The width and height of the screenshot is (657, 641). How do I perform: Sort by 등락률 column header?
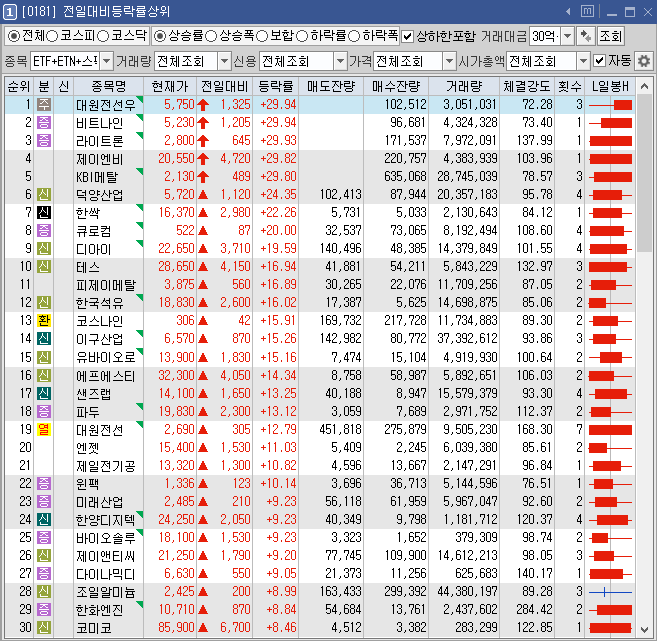coord(276,86)
